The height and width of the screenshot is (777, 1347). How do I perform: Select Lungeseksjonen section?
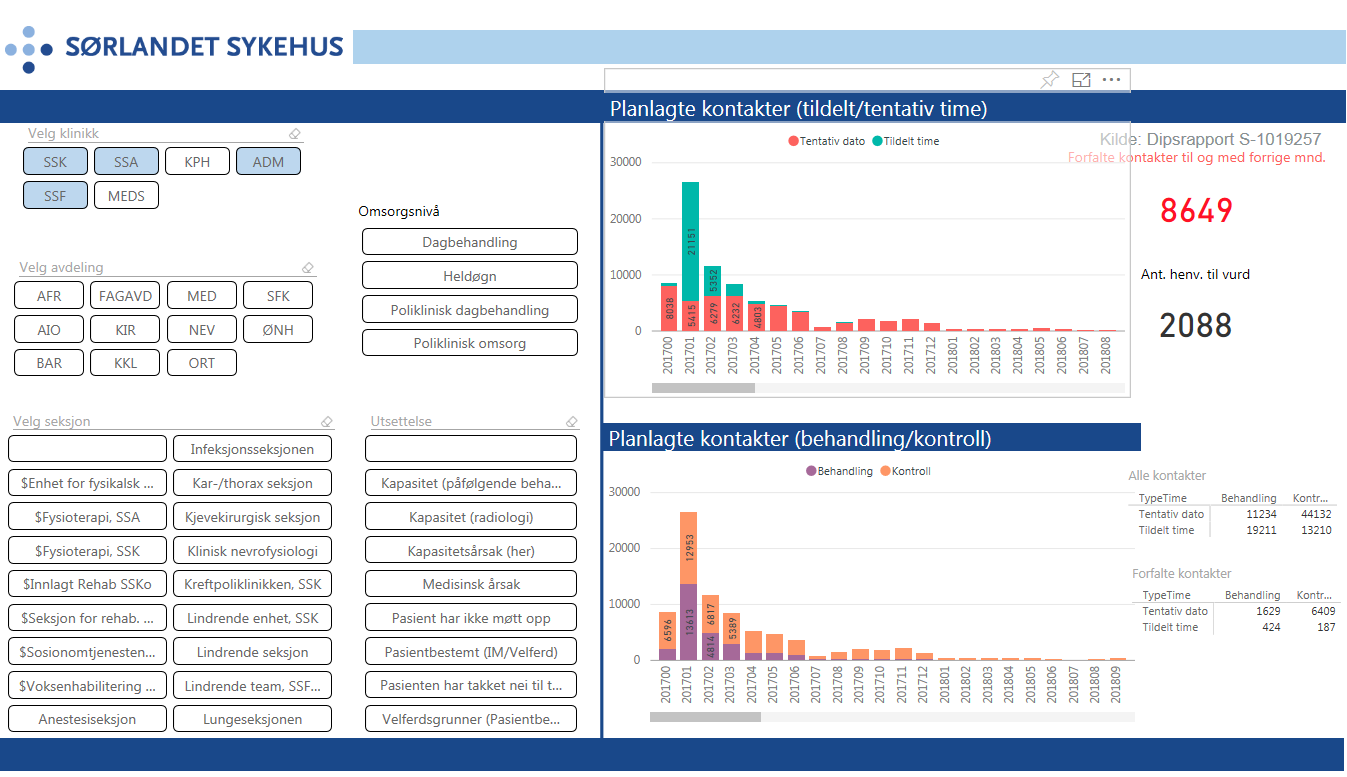click(x=253, y=719)
